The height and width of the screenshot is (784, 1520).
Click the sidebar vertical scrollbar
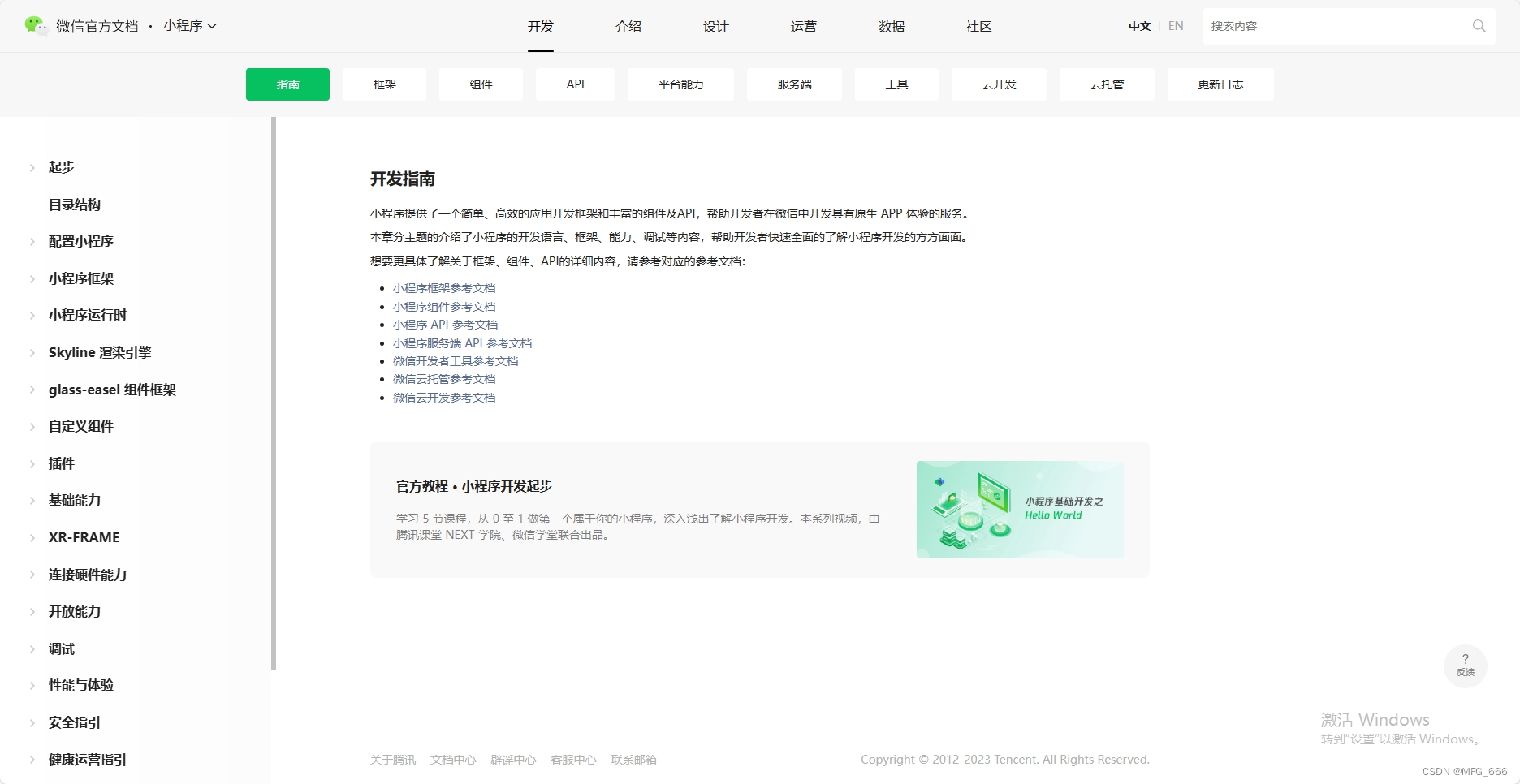(x=274, y=394)
